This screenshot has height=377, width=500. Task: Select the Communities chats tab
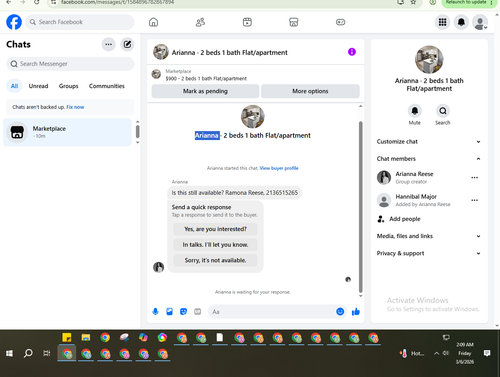click(107, 86)
